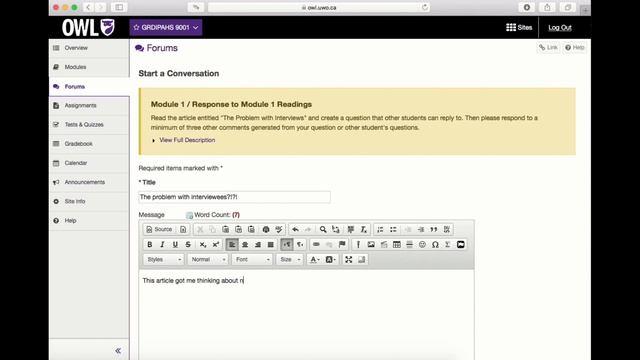Viewport: 640px width, 360px height.
Task: Open the Size dropdown
Action: point(289,260)
